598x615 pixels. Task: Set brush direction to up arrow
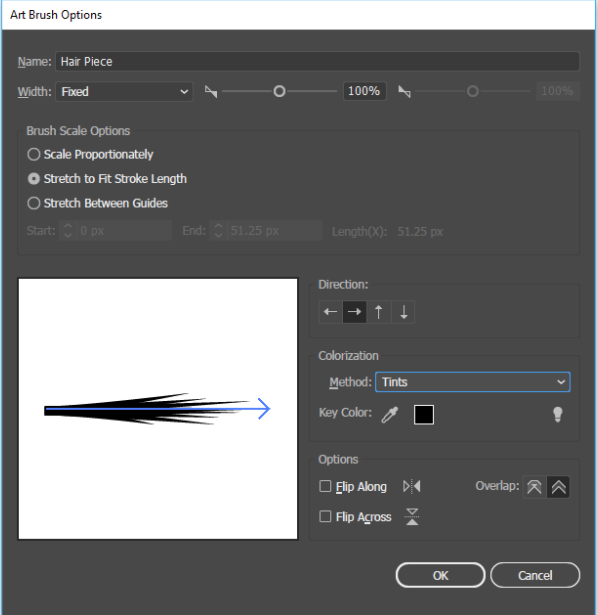(x=379, y=312)
